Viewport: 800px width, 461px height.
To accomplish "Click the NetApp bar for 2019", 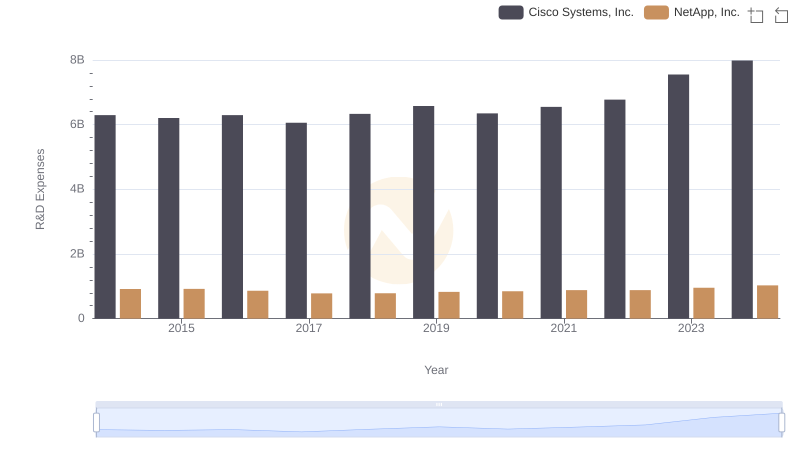I will point(449,305).
